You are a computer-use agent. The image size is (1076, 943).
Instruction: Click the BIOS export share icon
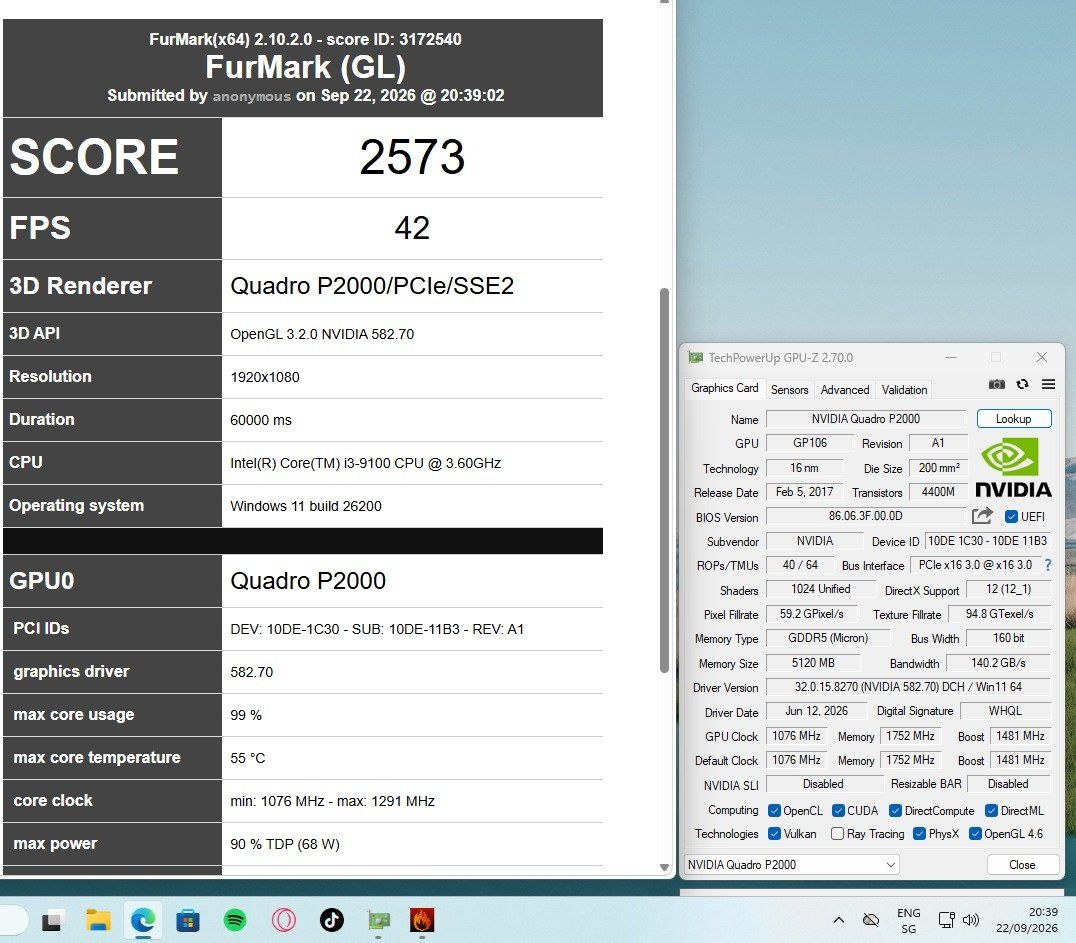click(x=982, y=516)
